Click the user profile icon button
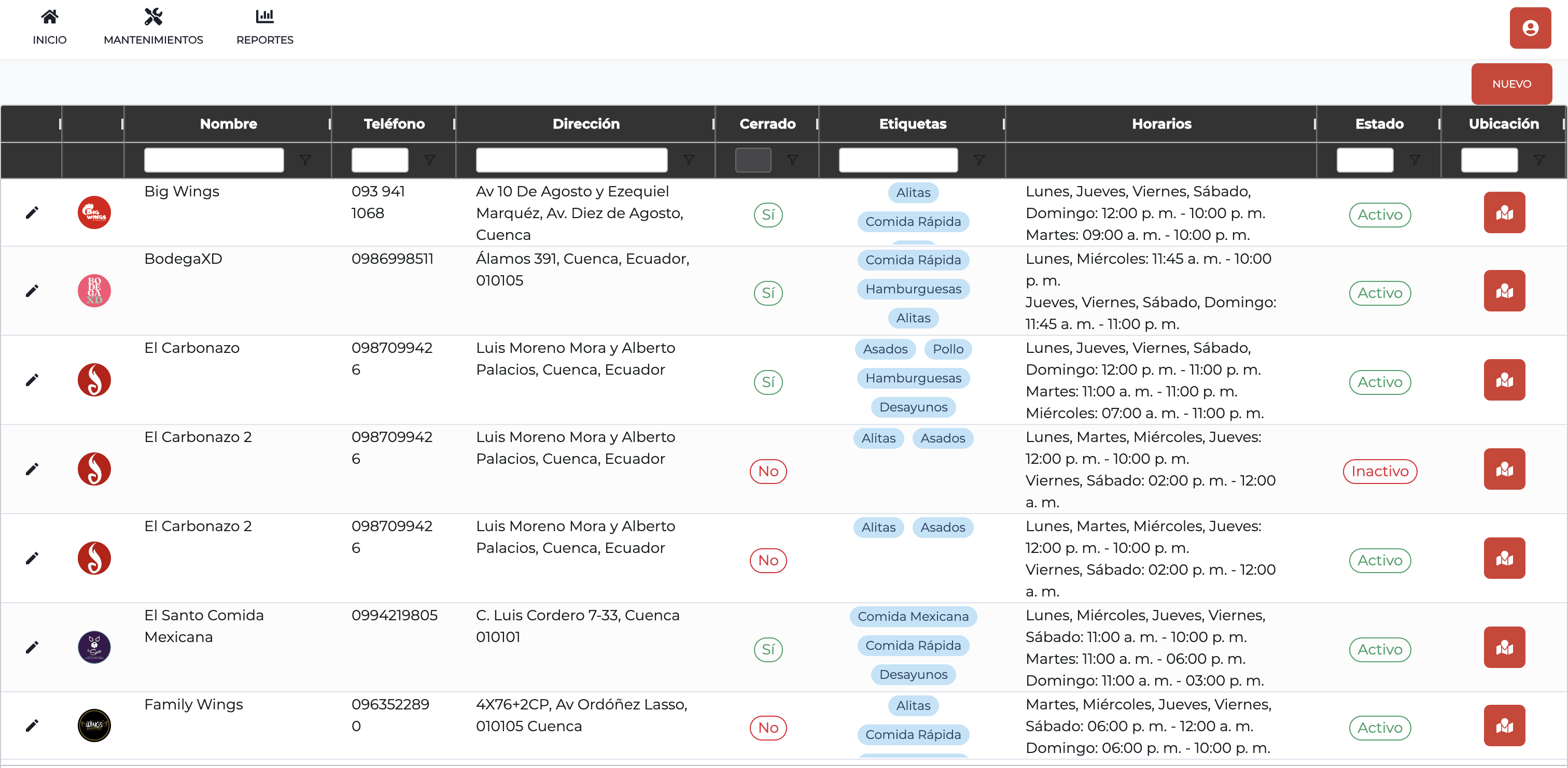The image size is (1568, 768). pyautogui.click(x=1529, y=28)
